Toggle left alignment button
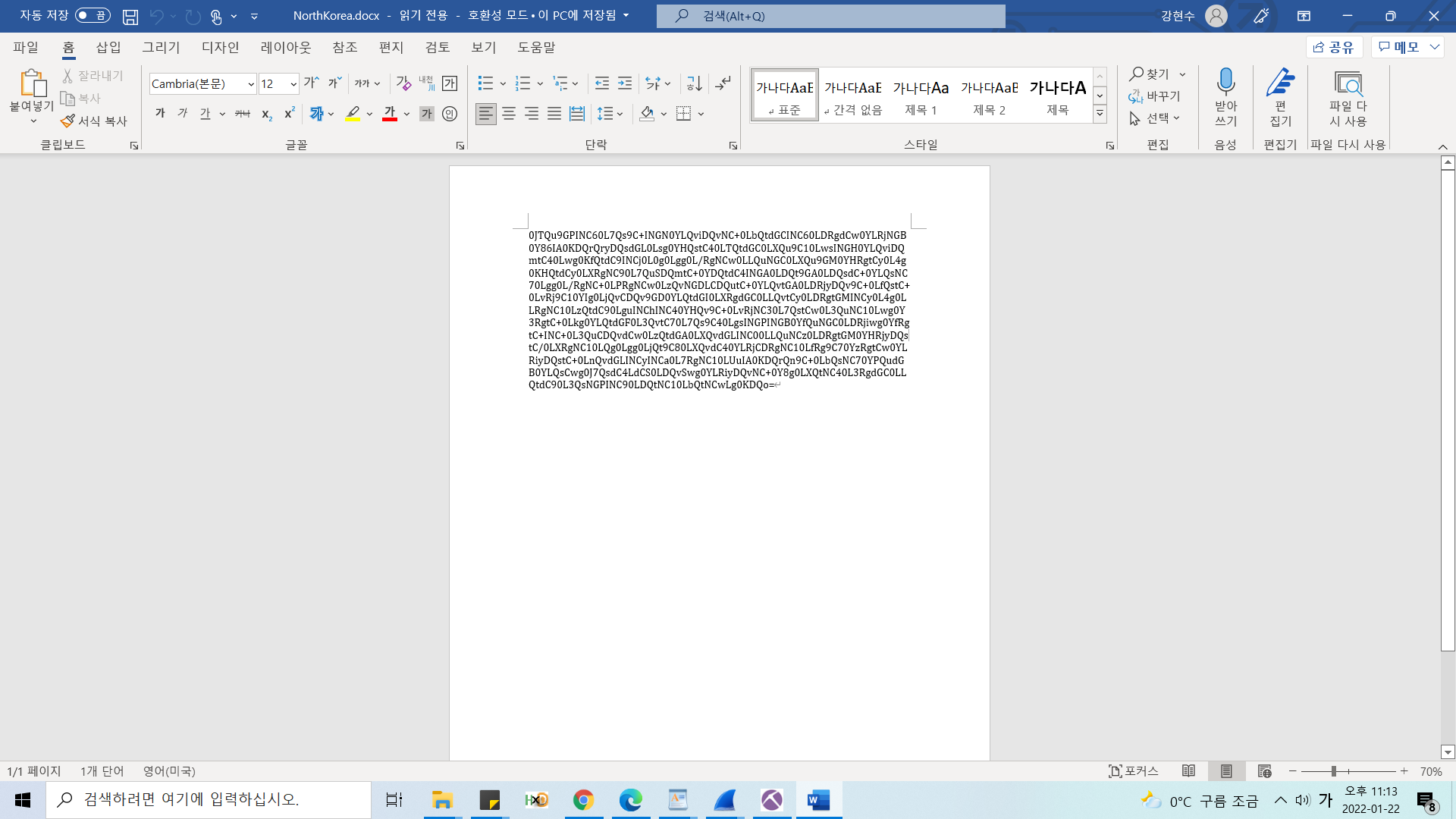Screen dimensions: 1456x819 [x=486, y=114]
